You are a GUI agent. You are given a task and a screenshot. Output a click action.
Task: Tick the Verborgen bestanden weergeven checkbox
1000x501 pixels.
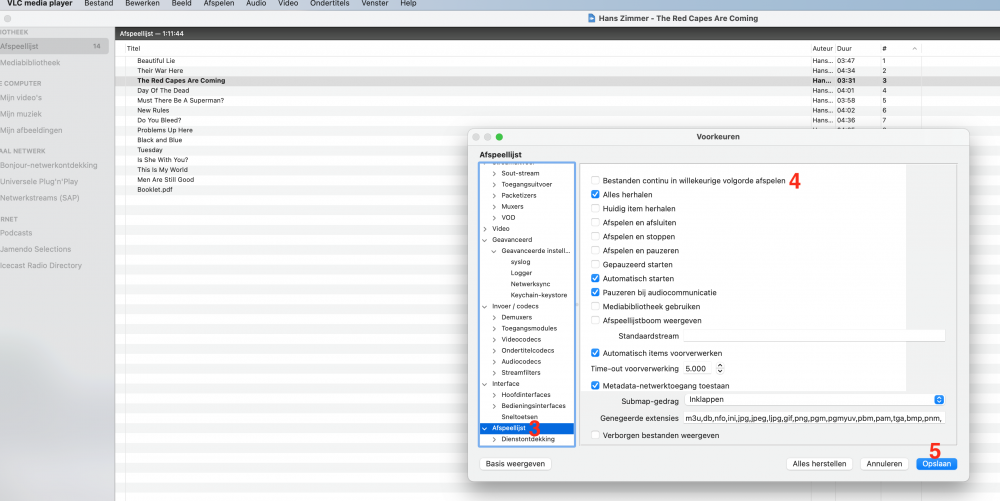[596, 435]
